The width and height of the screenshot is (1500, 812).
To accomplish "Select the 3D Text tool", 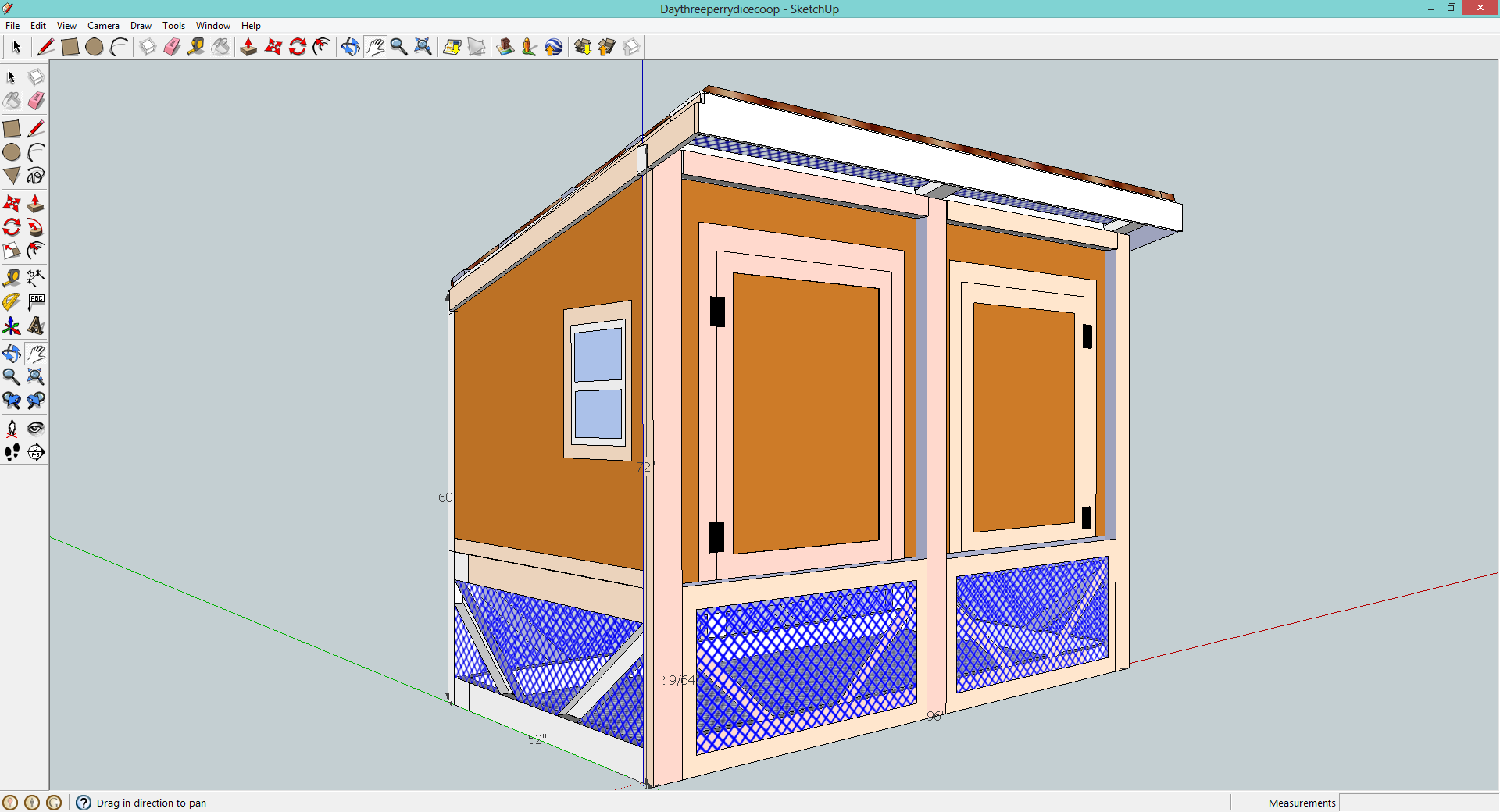I will (x=36, y=326).
